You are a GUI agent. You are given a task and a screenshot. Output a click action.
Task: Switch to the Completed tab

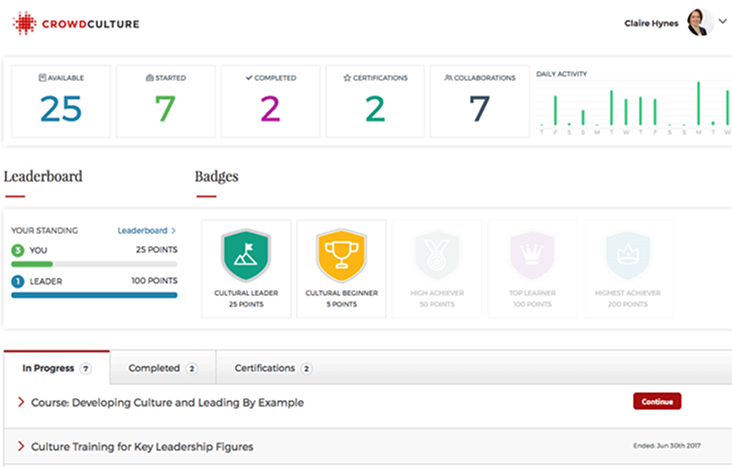pos(163,368)
